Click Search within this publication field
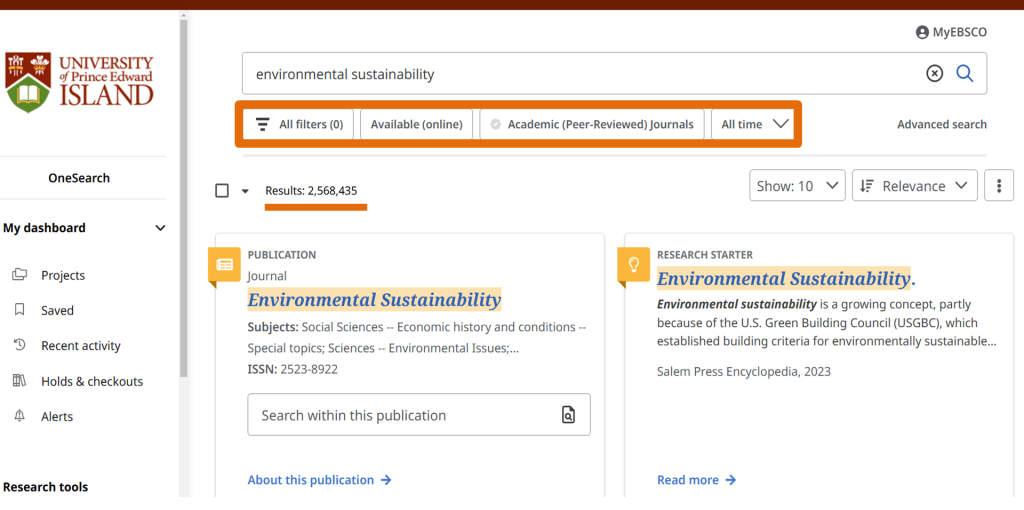The image size is (1024, 510). pyautogui.click(x=419, y=415)
